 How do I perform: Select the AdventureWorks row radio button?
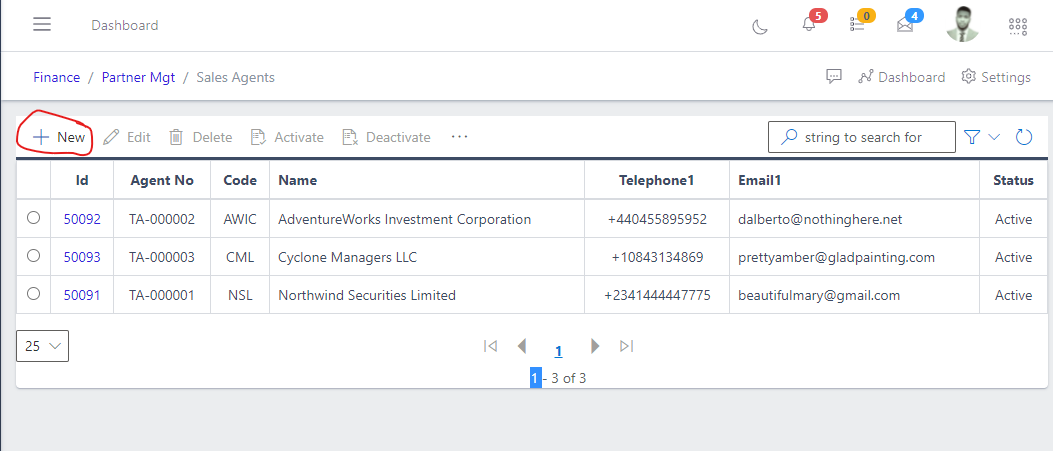33,217
